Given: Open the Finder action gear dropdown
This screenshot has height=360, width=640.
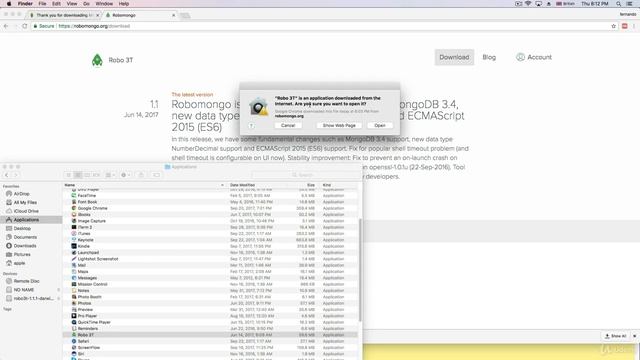Looking at the screenshot, I should point(125,175).
